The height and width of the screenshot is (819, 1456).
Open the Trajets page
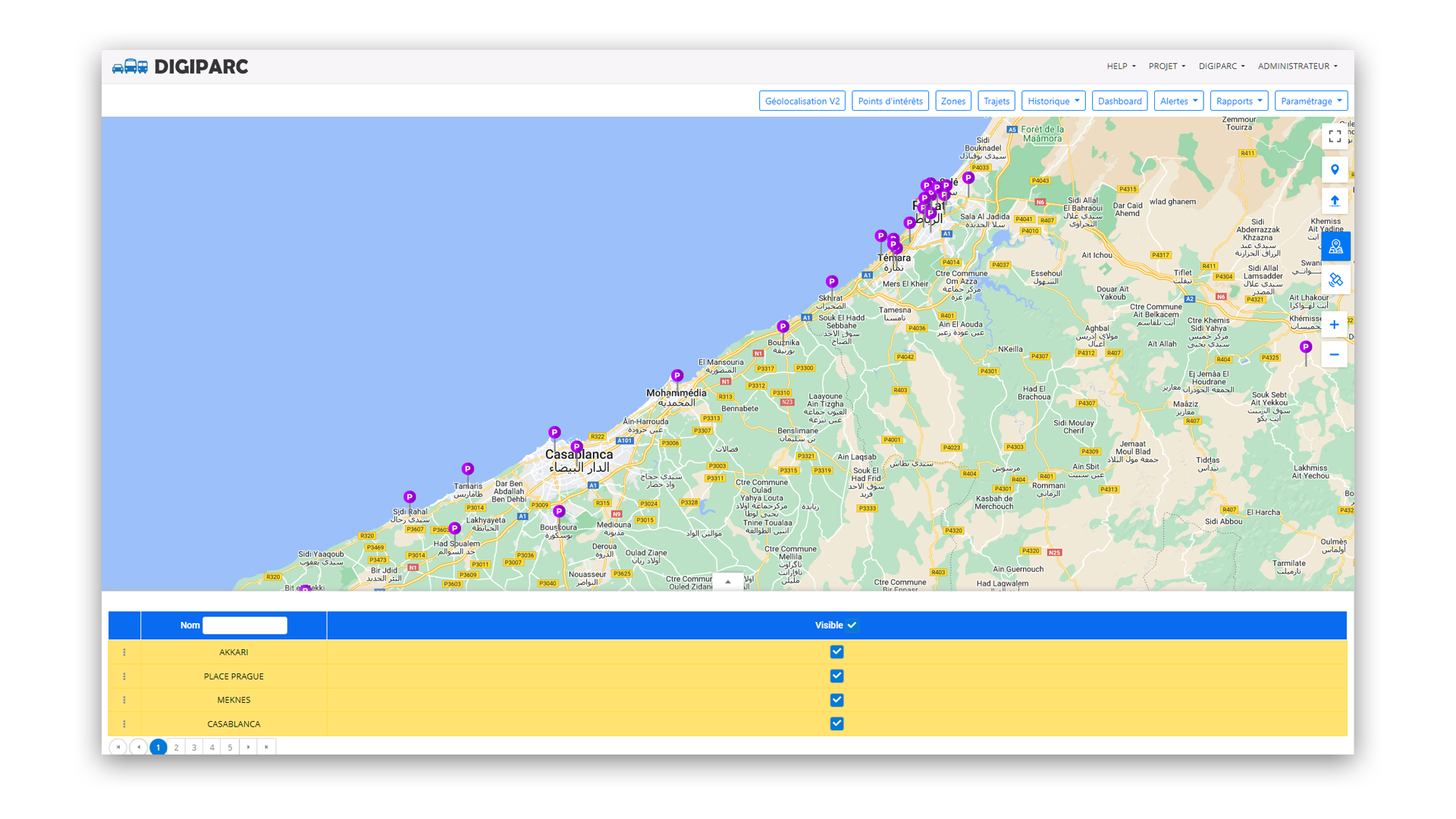point(996,101)
